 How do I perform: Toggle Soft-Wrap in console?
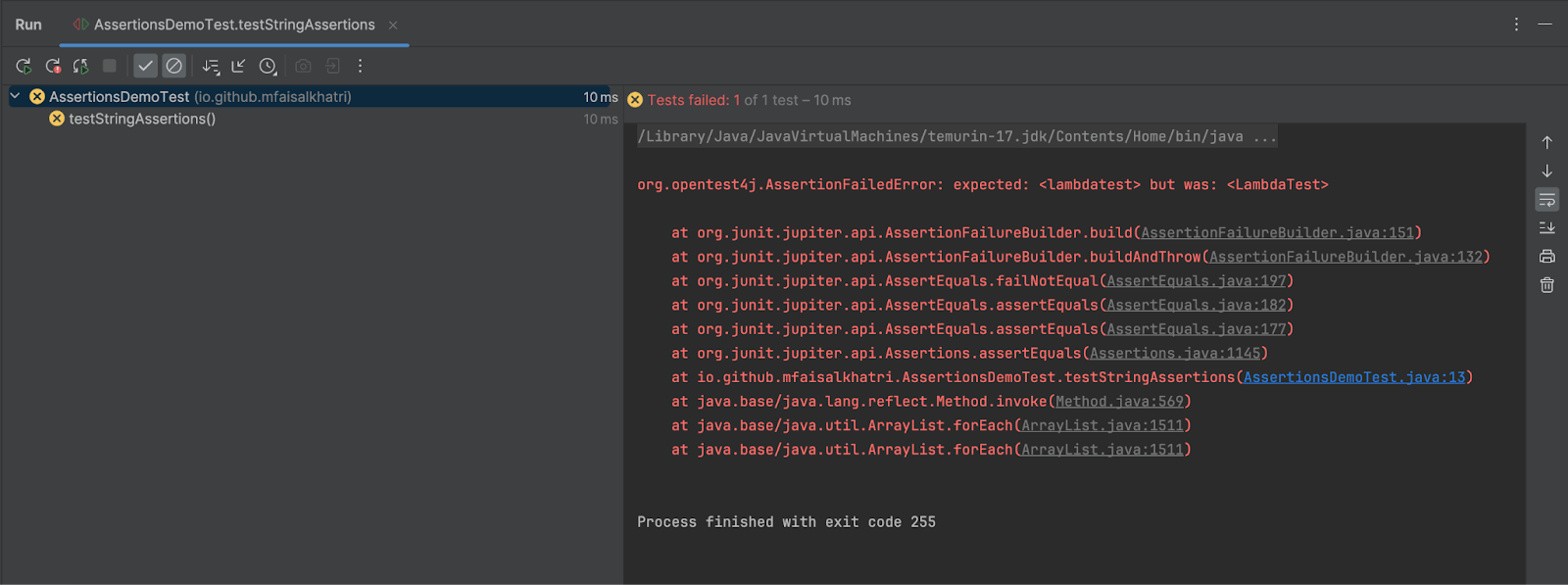point(1546,199)
